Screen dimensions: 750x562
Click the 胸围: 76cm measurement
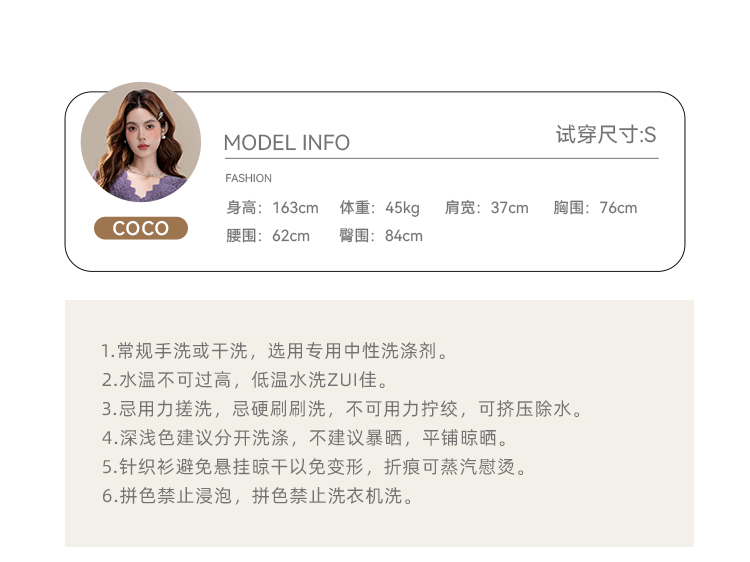point(595,208)
